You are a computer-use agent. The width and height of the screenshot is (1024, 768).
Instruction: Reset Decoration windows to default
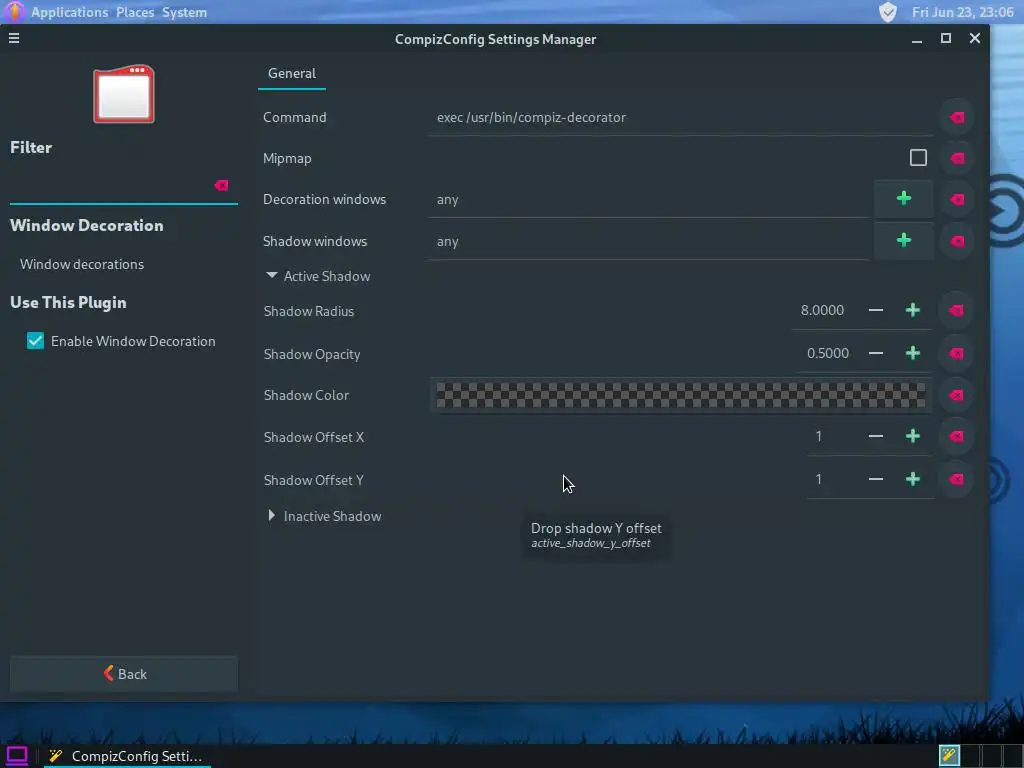957,199
